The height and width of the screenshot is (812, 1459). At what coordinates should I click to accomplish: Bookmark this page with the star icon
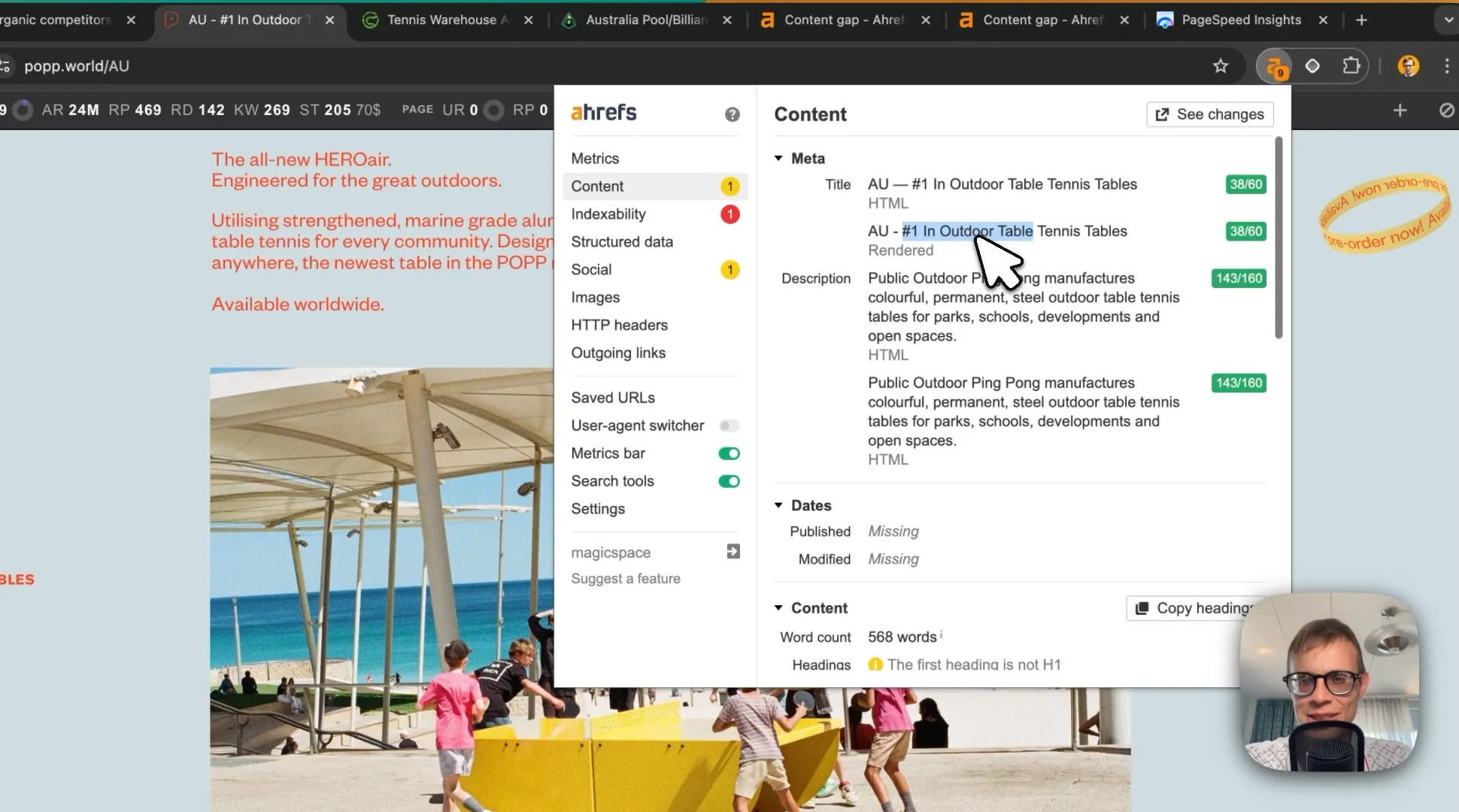pos(1221,66)
